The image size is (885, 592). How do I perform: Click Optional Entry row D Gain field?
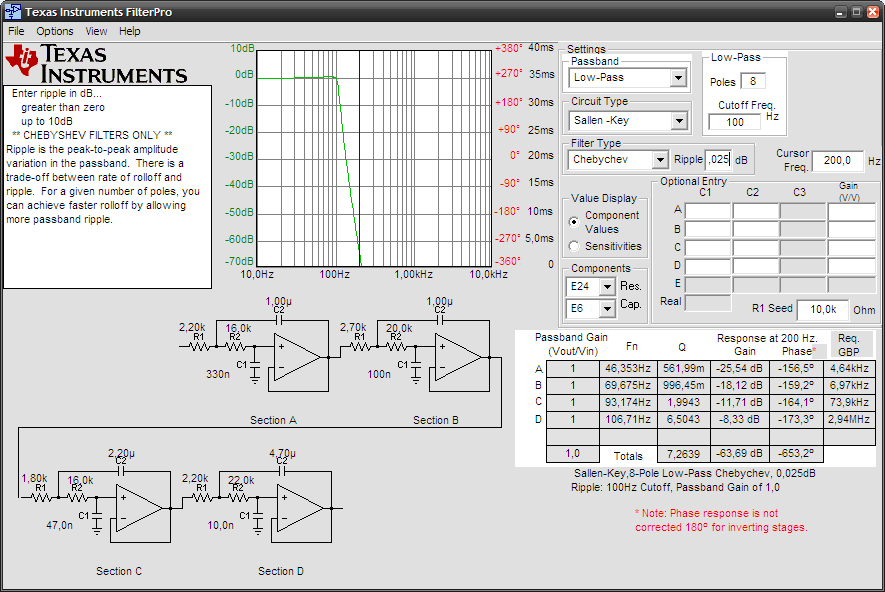click(852, 266)
